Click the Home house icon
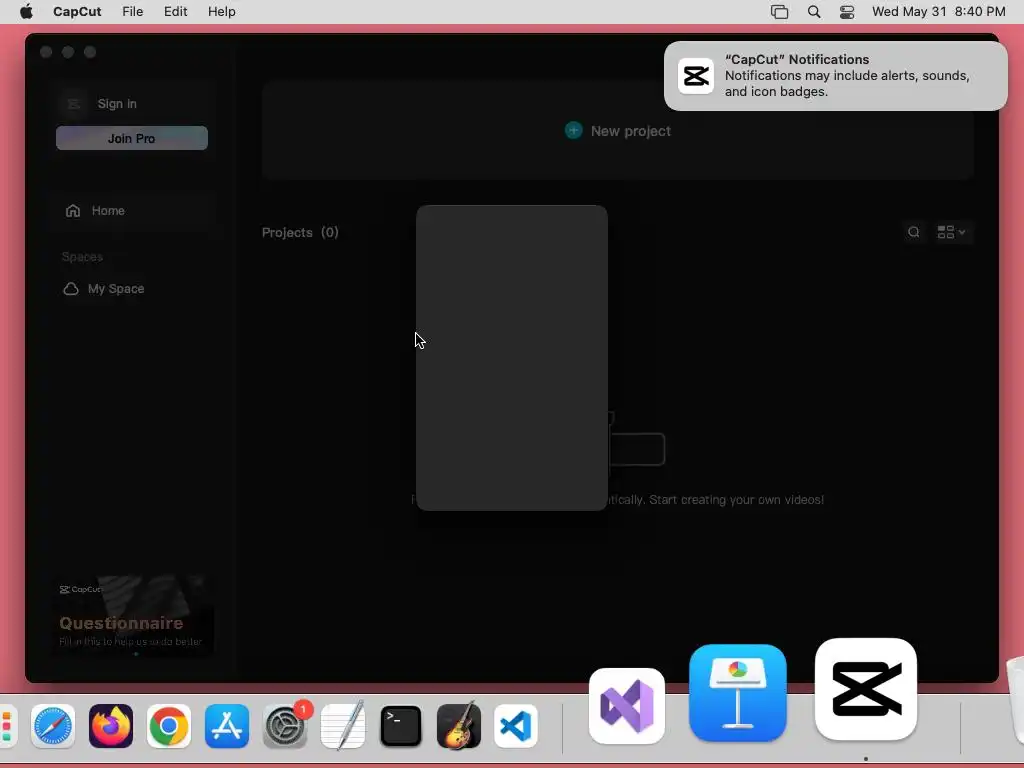The width and height of the screenshot is (1024, 768). point(72,210)
